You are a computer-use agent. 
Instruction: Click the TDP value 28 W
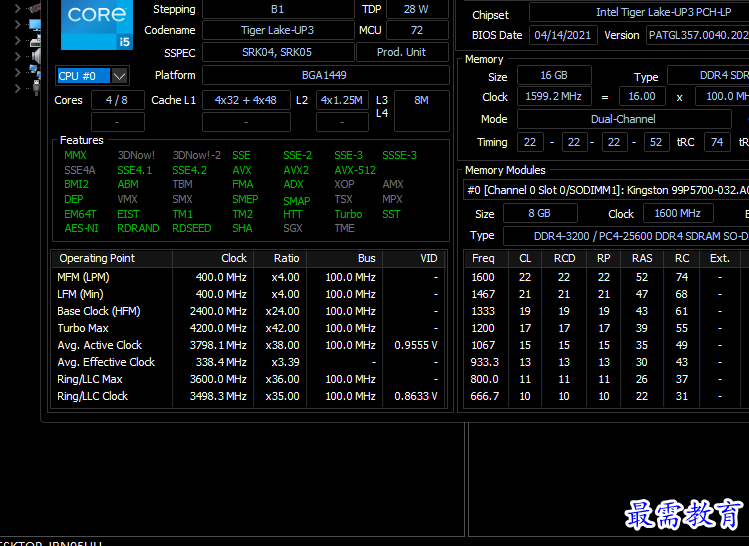(x=417, y=9)
